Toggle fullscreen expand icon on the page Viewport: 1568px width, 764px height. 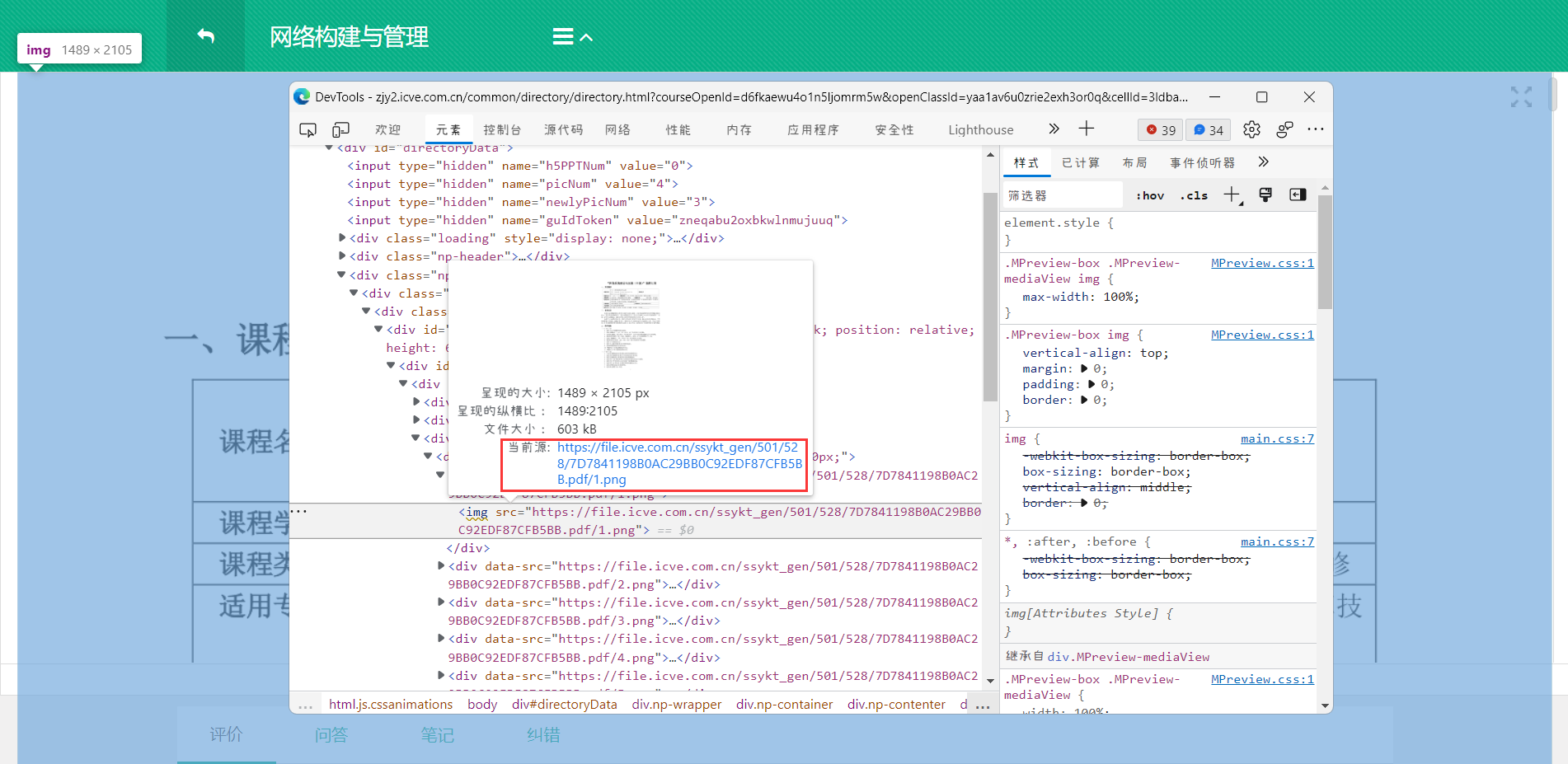pyautogui.click(x=1521, y=97)
